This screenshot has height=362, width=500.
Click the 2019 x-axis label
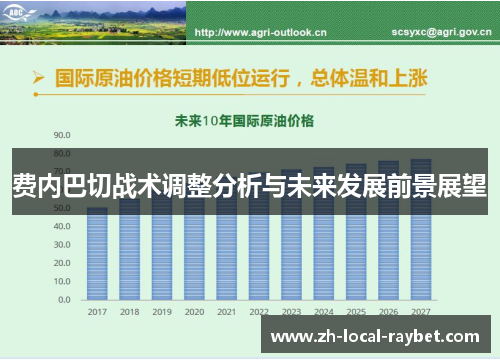pyautogui.click(x=162, y=312)
